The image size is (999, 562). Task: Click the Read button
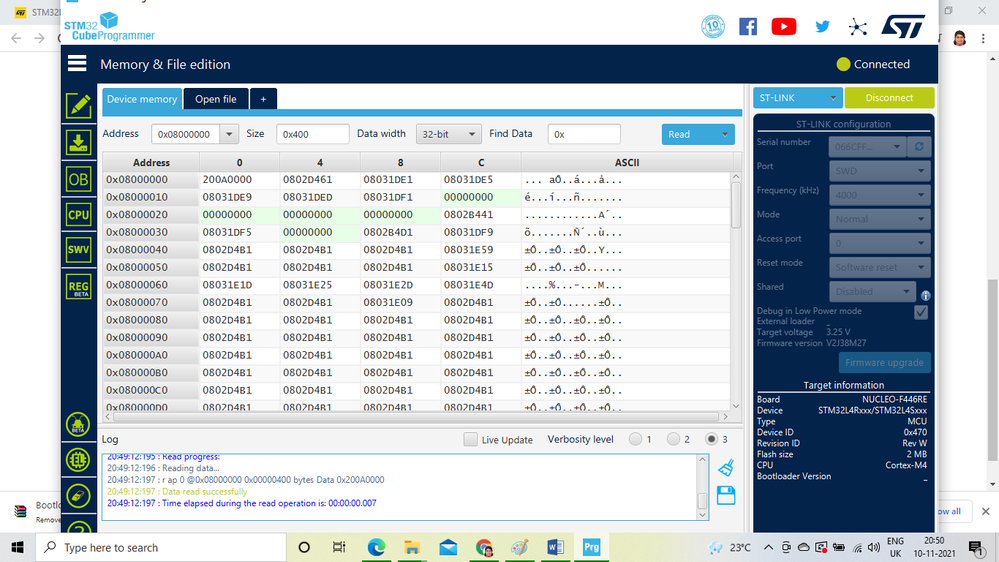pos(689,134)
